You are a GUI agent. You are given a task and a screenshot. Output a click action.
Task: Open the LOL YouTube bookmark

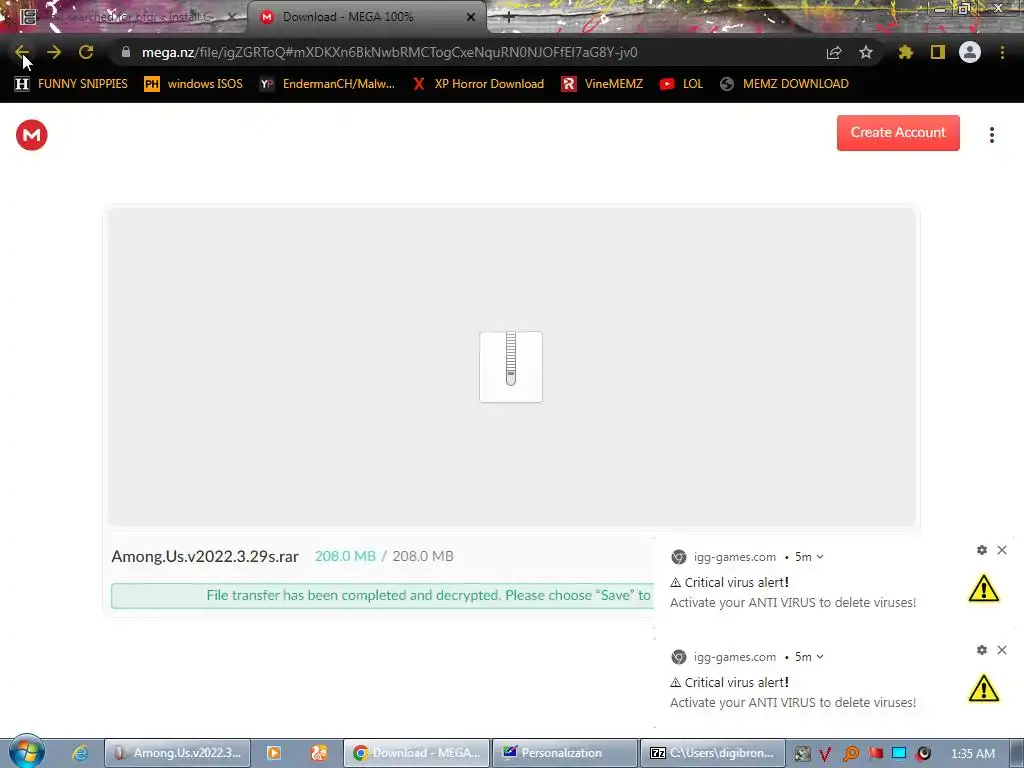681,84
